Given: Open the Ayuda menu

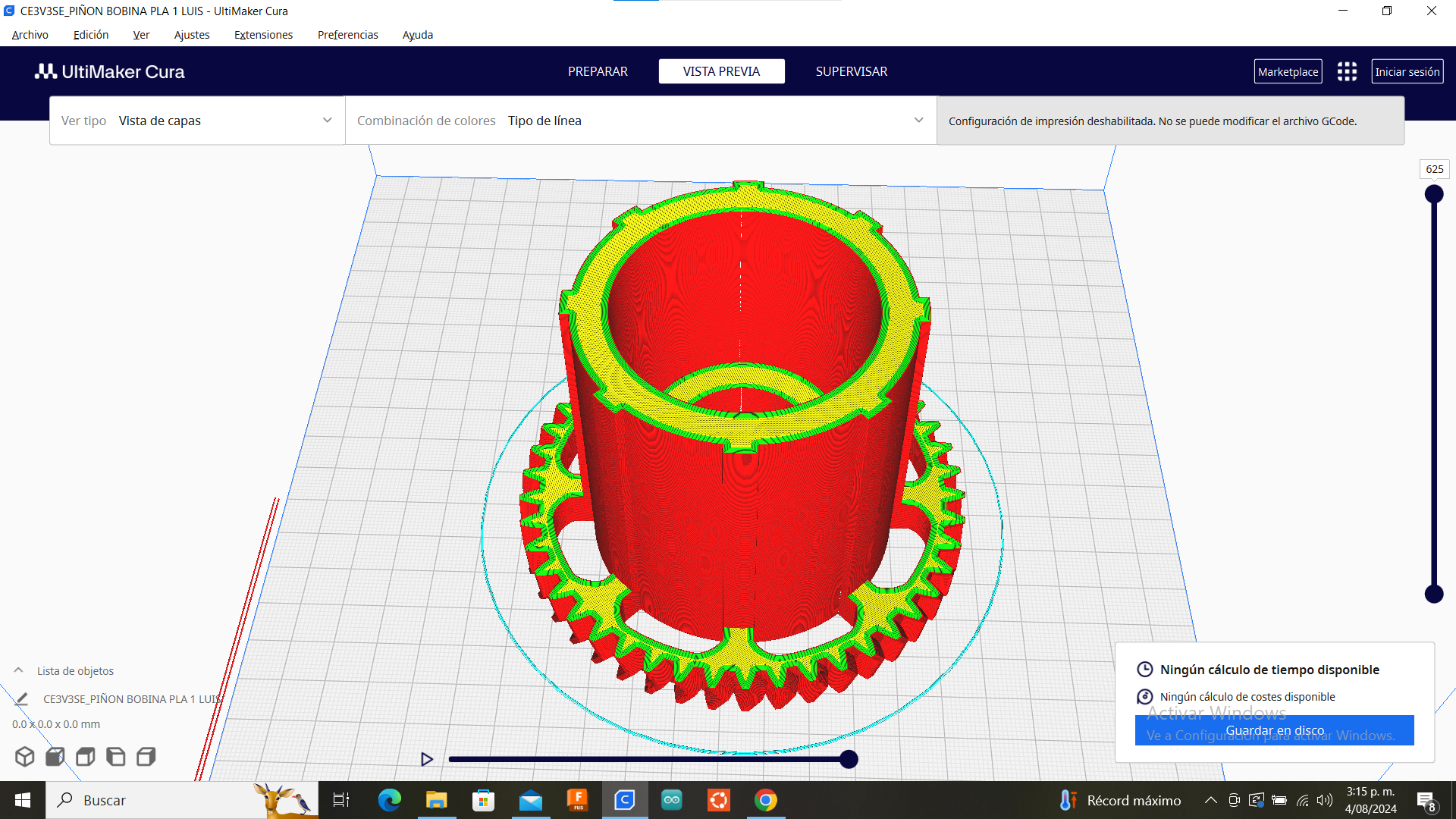Looking at the screenshot, I should (x=418, y=35).
